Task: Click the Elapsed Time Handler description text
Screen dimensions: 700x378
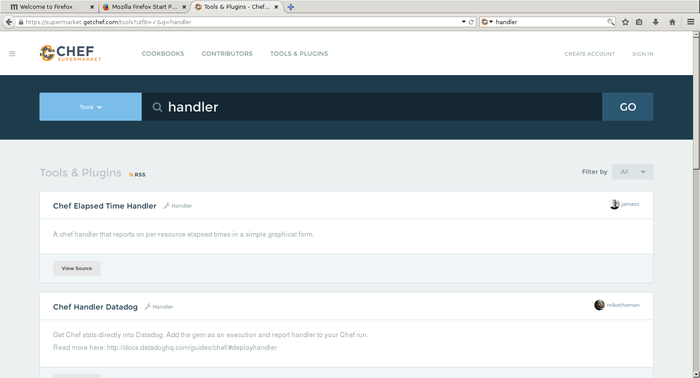Action: pos(183,234)
